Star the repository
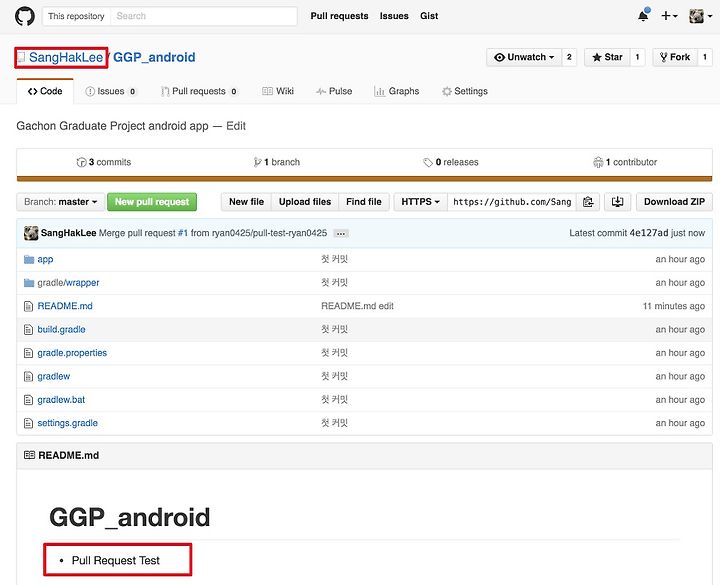Image resolution: width=720 pixels, height=585 pixels. [x=607, y=57]
